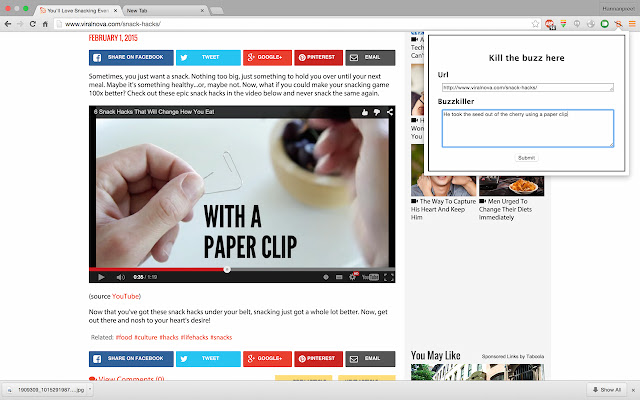
Task: Open the browser home page
Action: [45, 24]
